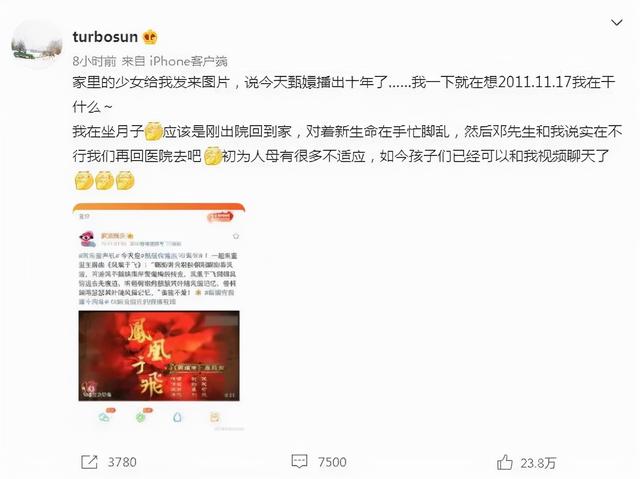This screenshot has width=640, height=479.
Task: Click the repost icon with 3780
Action: (89, 462)
